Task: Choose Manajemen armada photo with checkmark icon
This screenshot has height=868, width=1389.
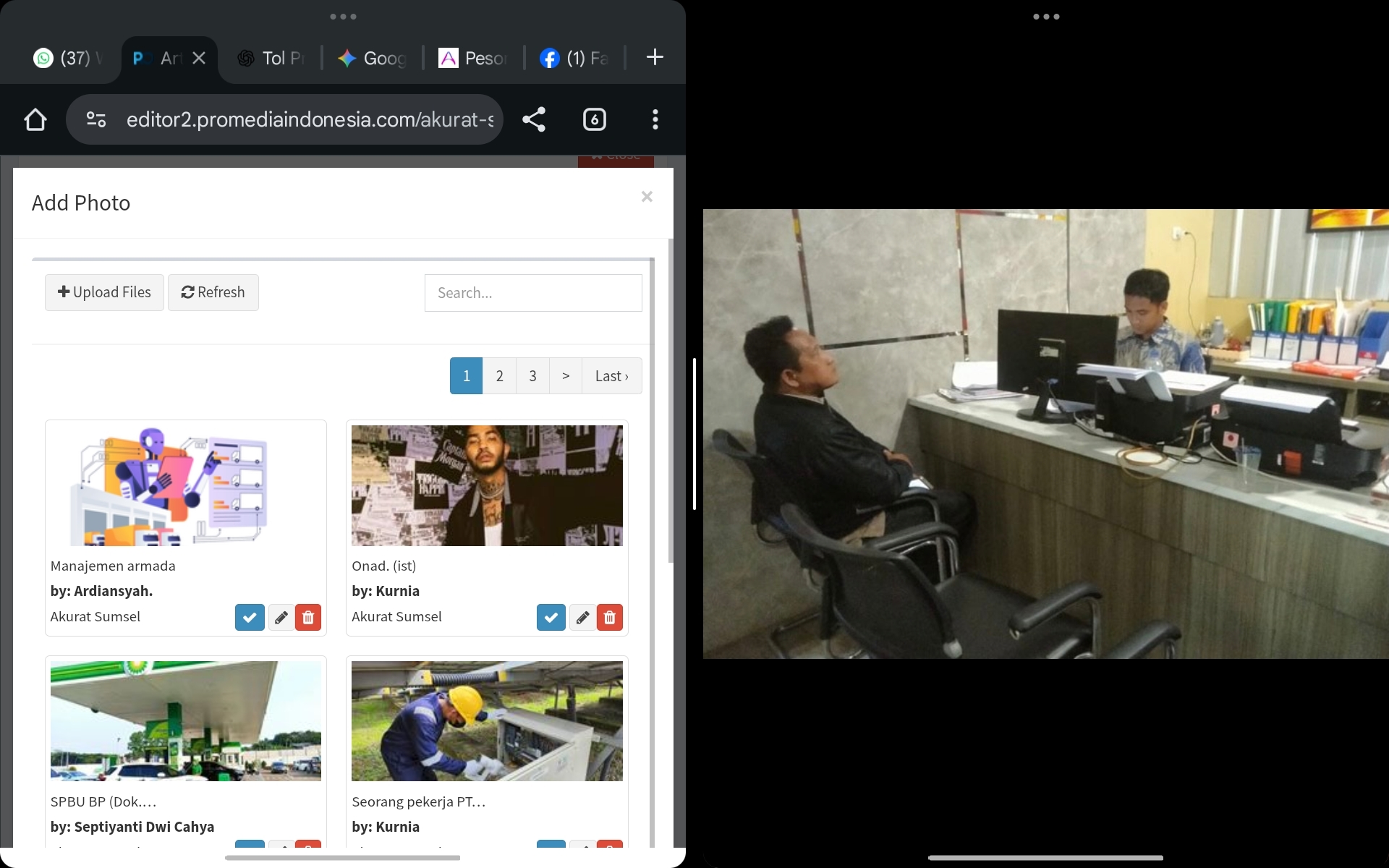Action: [x=250, y=618]
